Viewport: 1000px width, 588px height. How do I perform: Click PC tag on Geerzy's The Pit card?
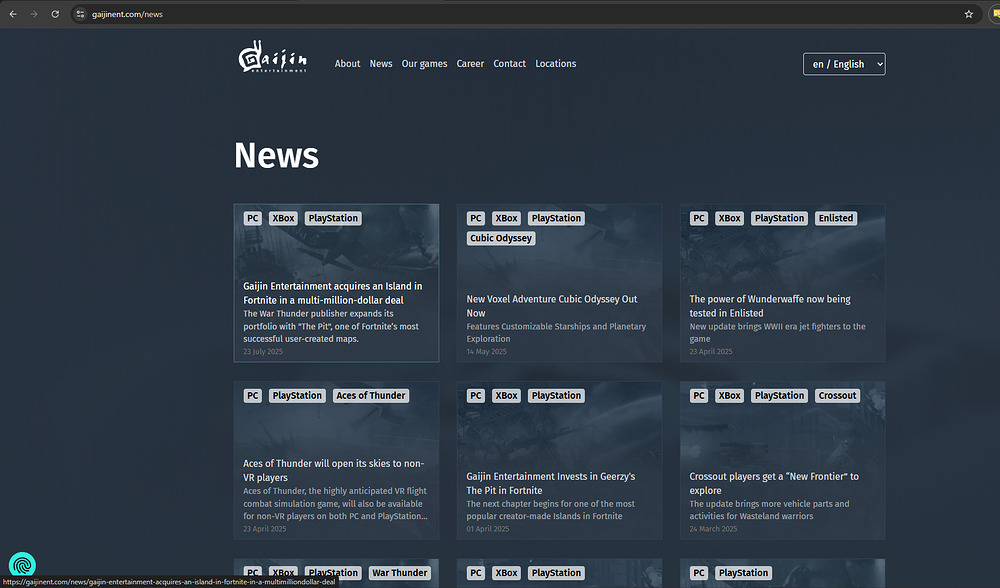coord(476,395)
